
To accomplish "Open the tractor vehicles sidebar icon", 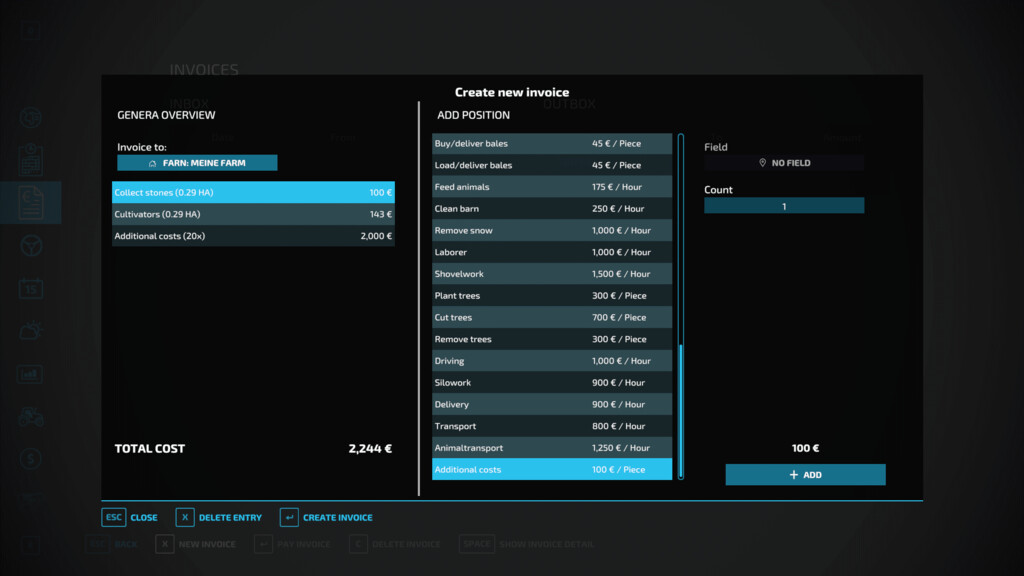I will pos(31,416).
